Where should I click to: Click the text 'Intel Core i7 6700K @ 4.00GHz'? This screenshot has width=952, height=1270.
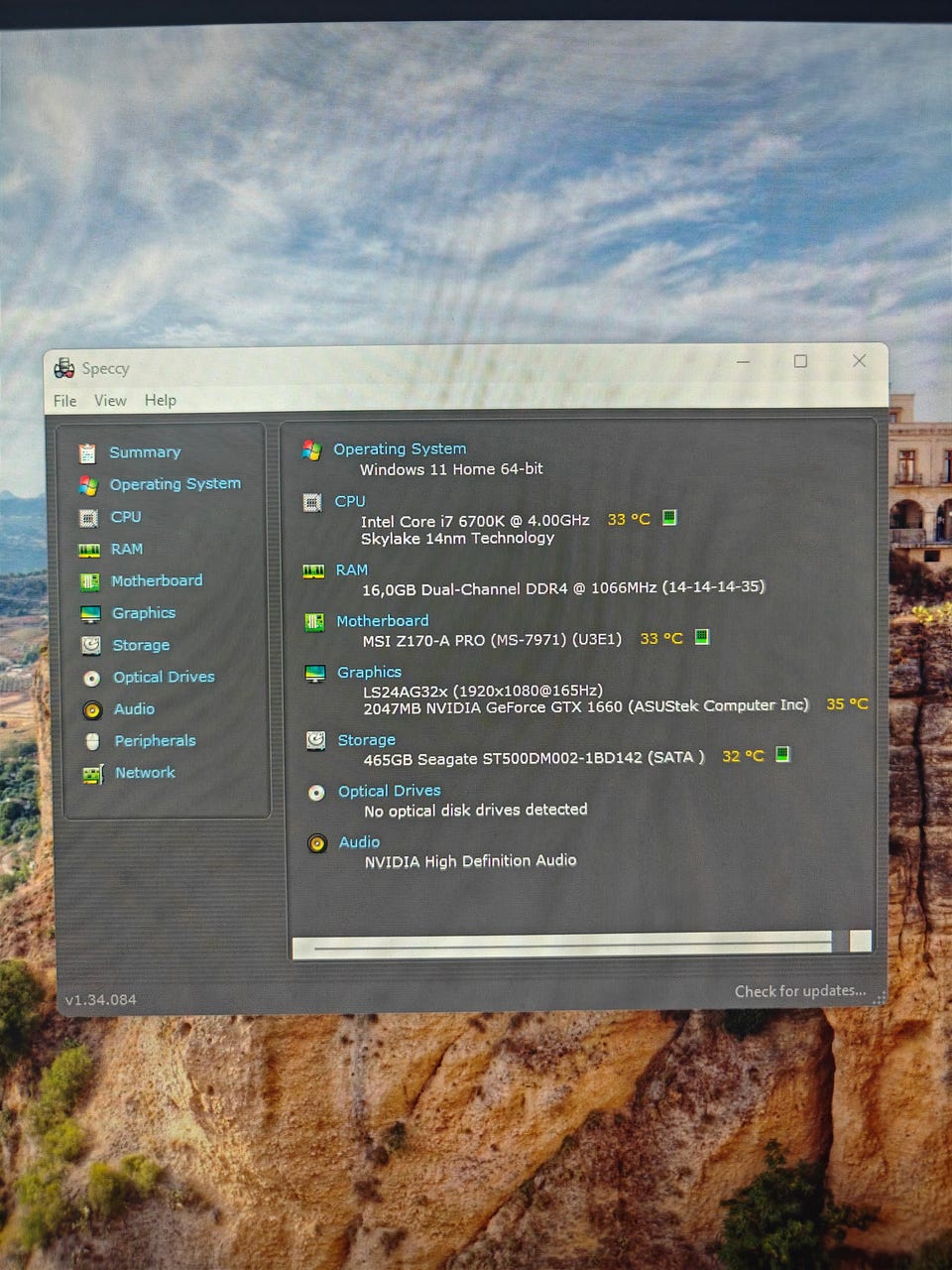point(475,521)
